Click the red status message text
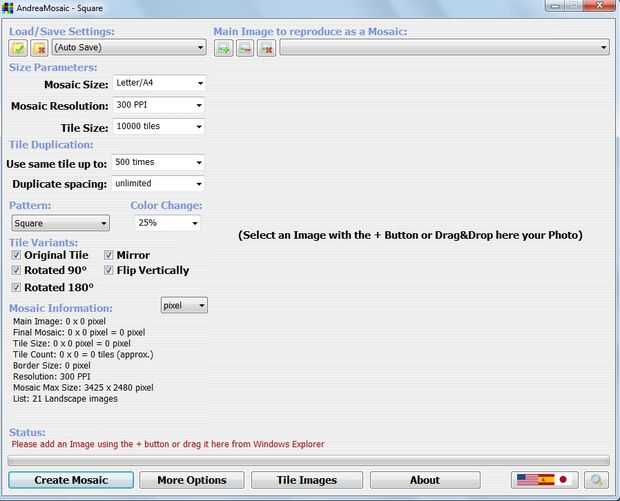The width and height of the screenshot is (620, 501). pos(168,444)
